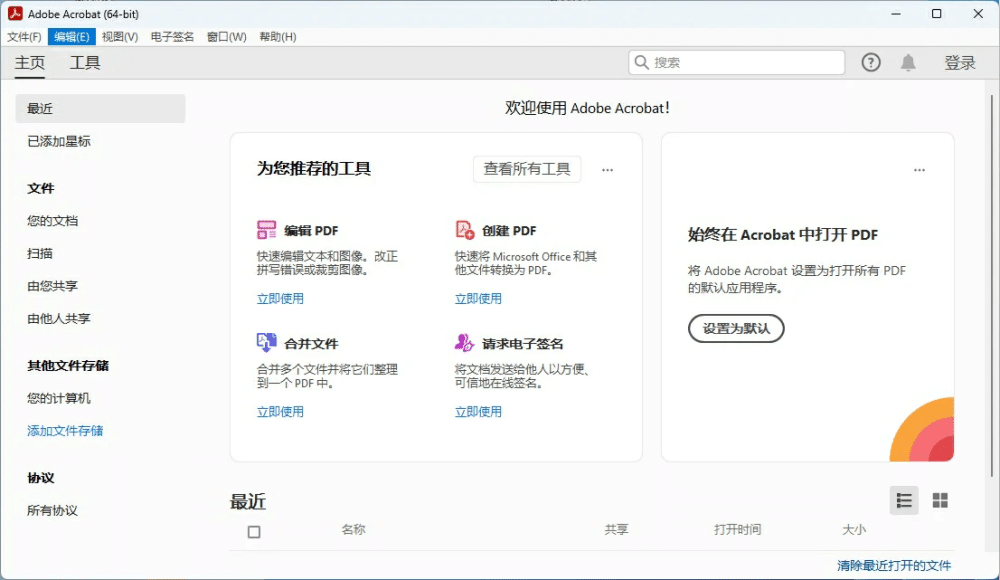The width and height of the screenshot is (1000, 580).
Task: Click the search magnifier icon
Action: click(x=641, y=62)
